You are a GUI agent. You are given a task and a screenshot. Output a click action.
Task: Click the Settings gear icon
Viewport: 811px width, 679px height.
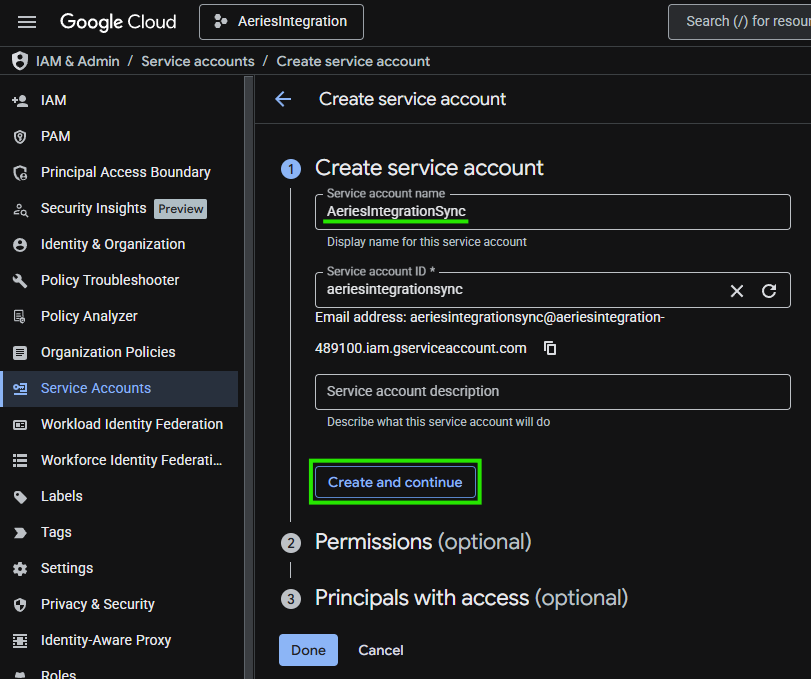pos(20,569)
